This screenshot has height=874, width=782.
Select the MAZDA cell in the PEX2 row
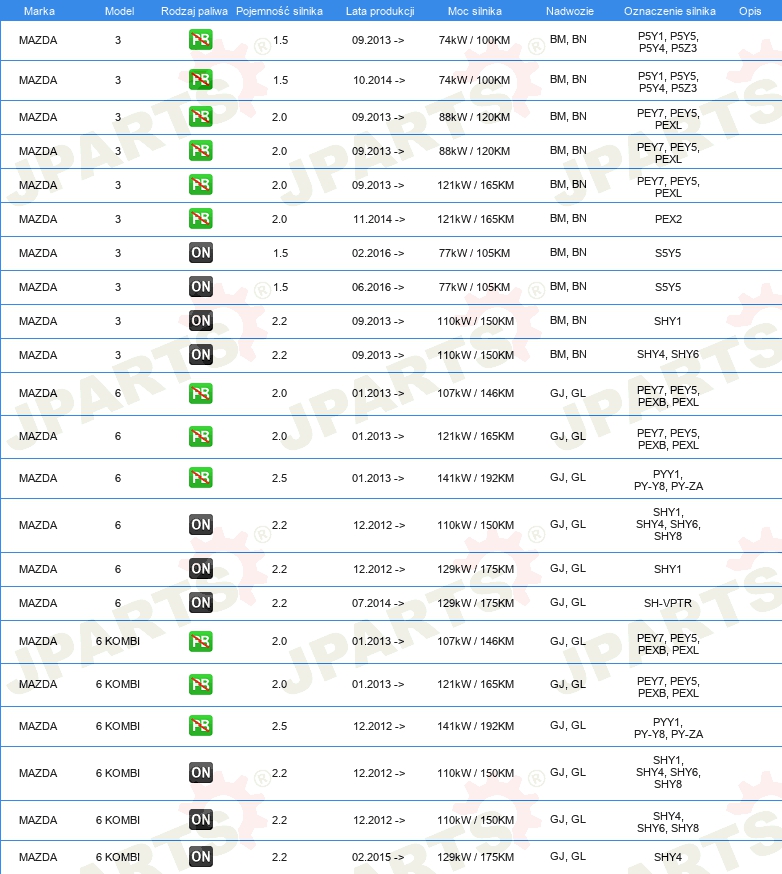(x=38, y=219)
